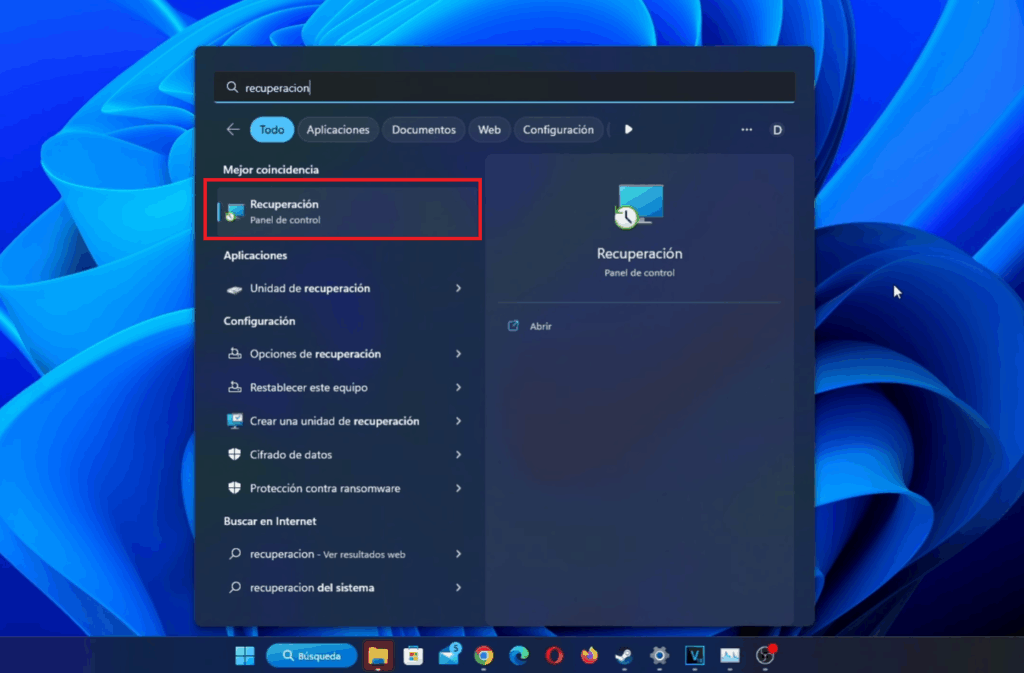
Task: Click the Restablecer este equipo icon
Action: (x=234, y=387)
